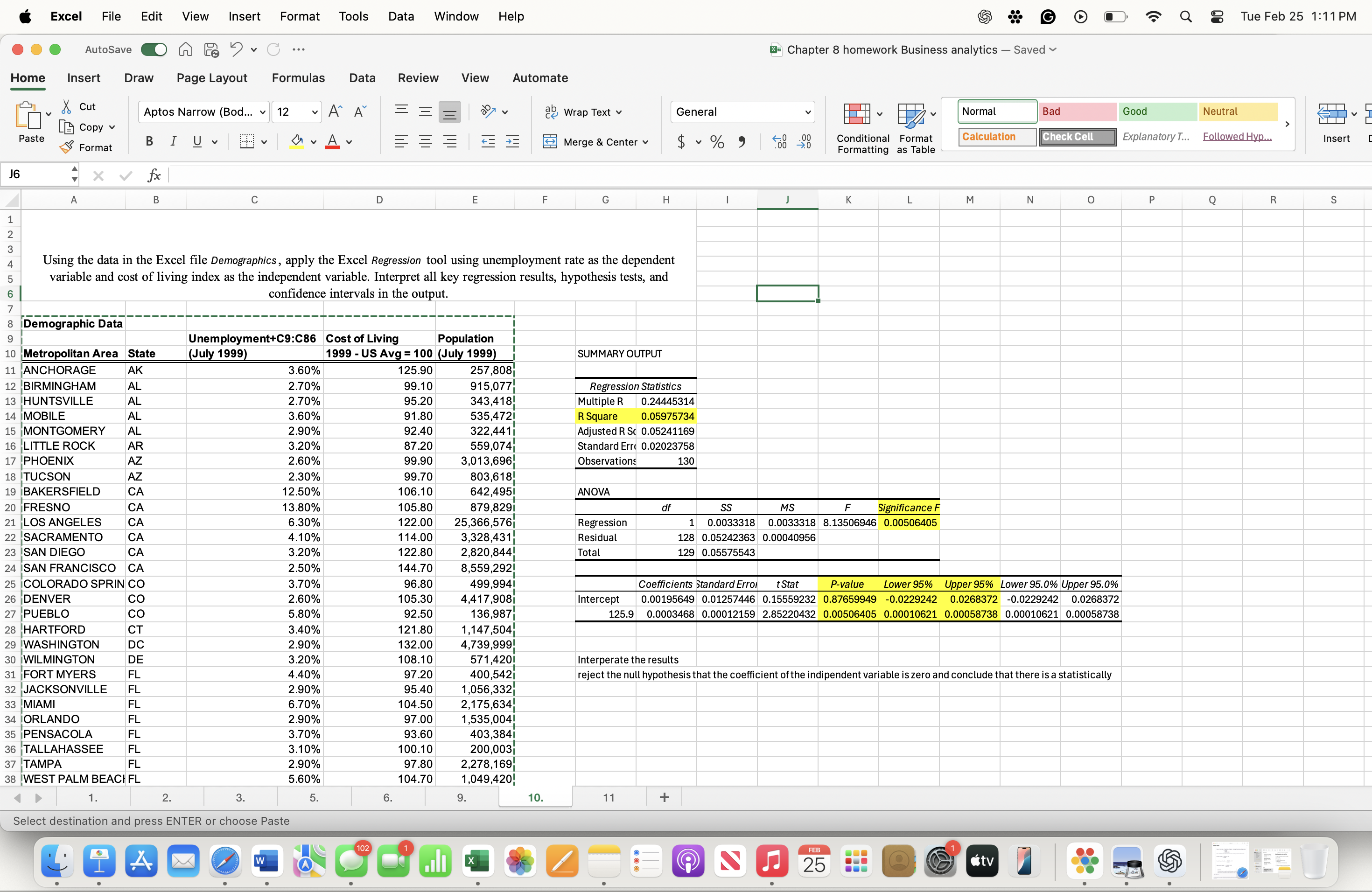Click the Increase Decimal icon
This screenshot has width=1372, height=892.
coord(780,142)
